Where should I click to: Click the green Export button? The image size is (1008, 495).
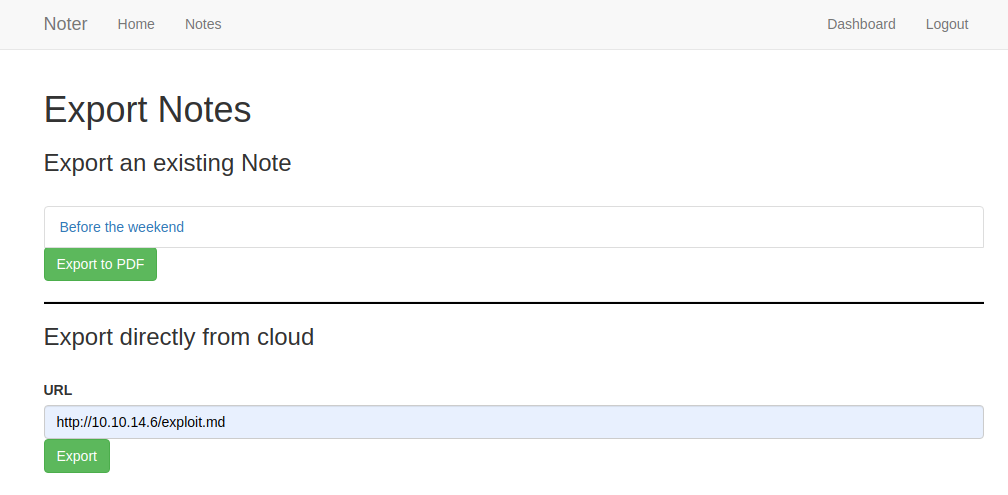tap(76, 456)
